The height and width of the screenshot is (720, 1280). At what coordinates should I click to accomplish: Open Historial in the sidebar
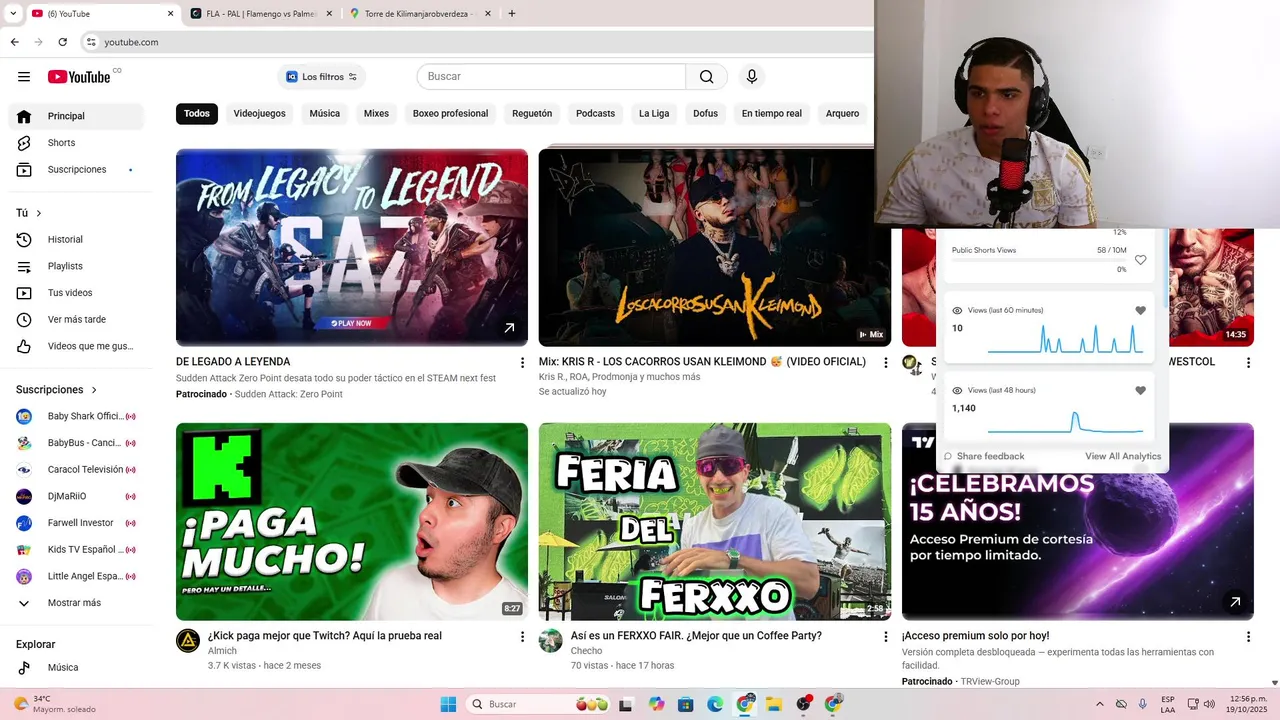pyautogui.click(x=76, y=240)
